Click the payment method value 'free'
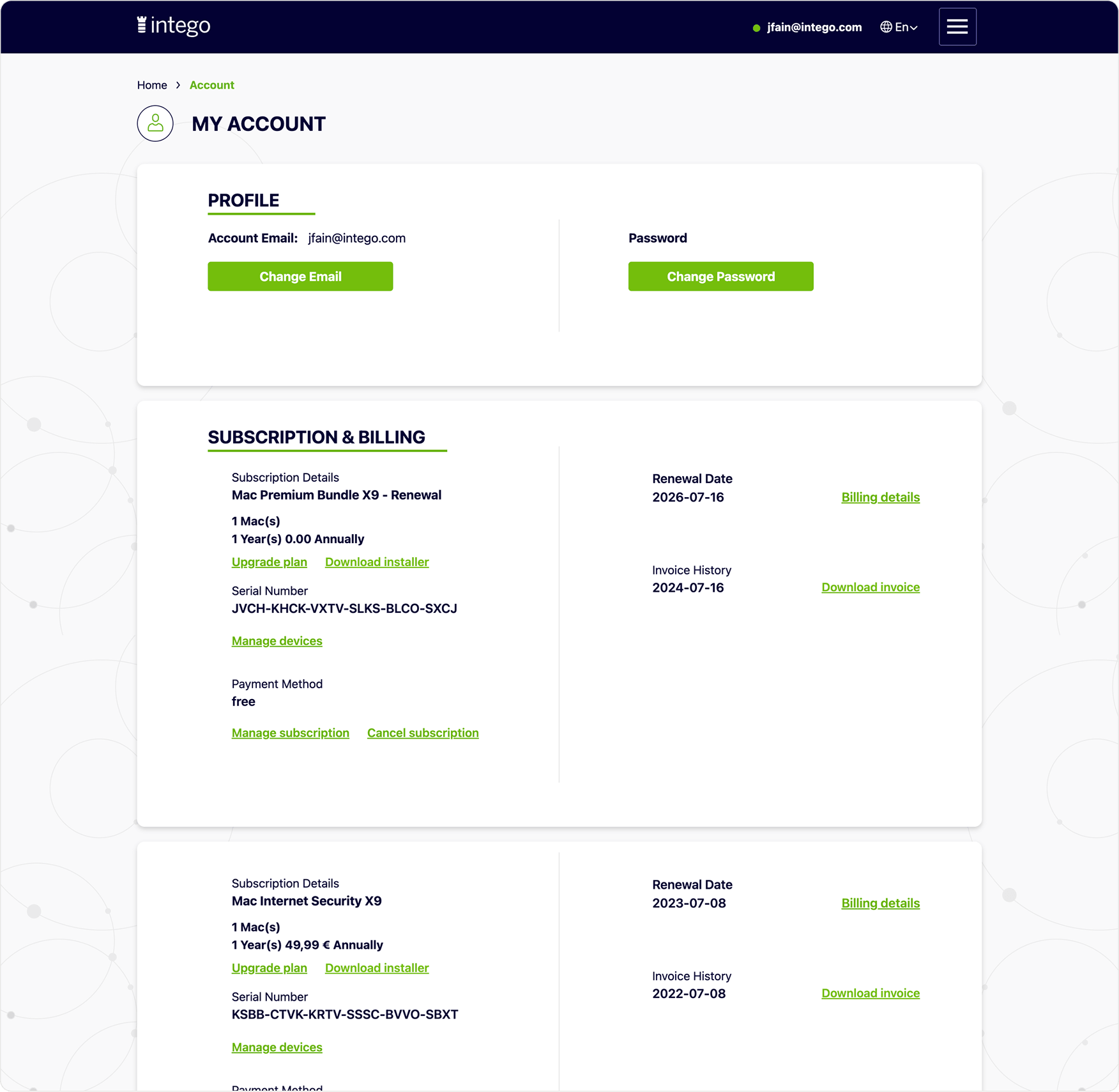This screenshot has height=1092, width=1119. tap(243, 702)
